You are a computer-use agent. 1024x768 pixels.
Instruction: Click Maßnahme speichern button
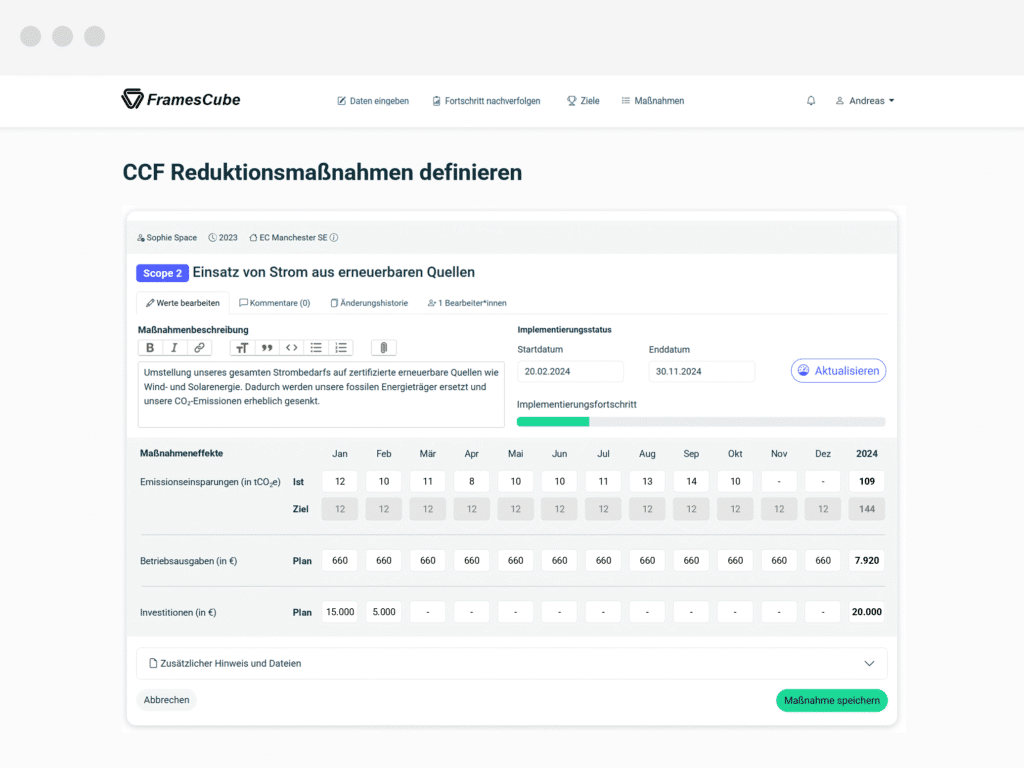point(831,700)
